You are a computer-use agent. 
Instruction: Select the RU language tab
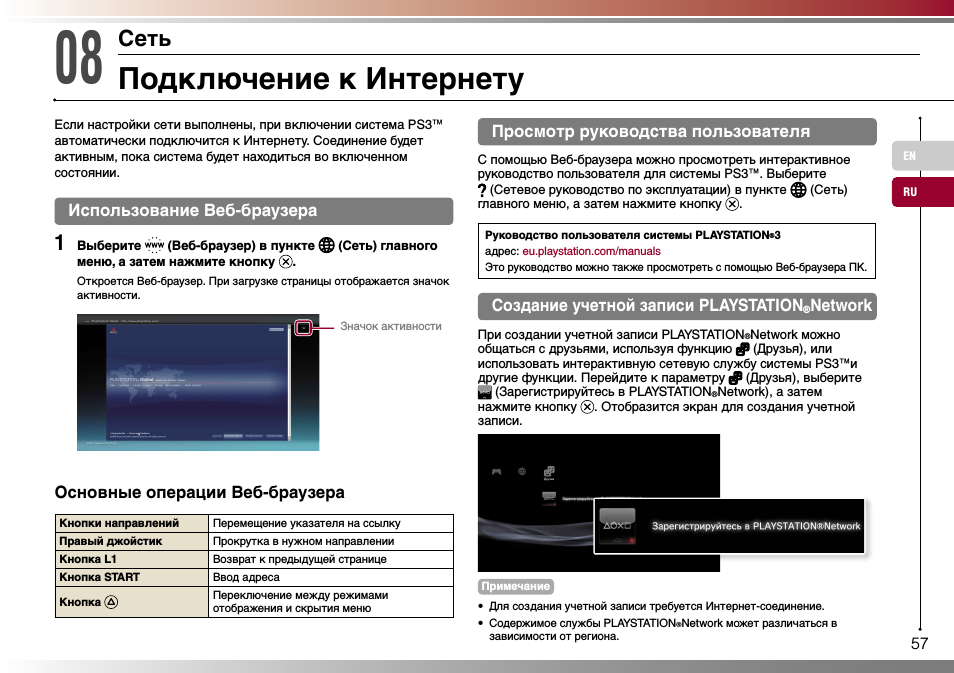[910, 192]
